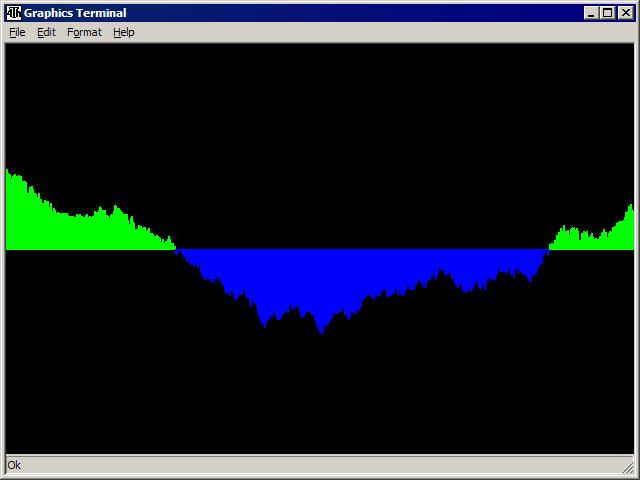Minimize the Graphics Terminal window
Viewport: 640px width, 480px height.
click(x=591, y=13)
